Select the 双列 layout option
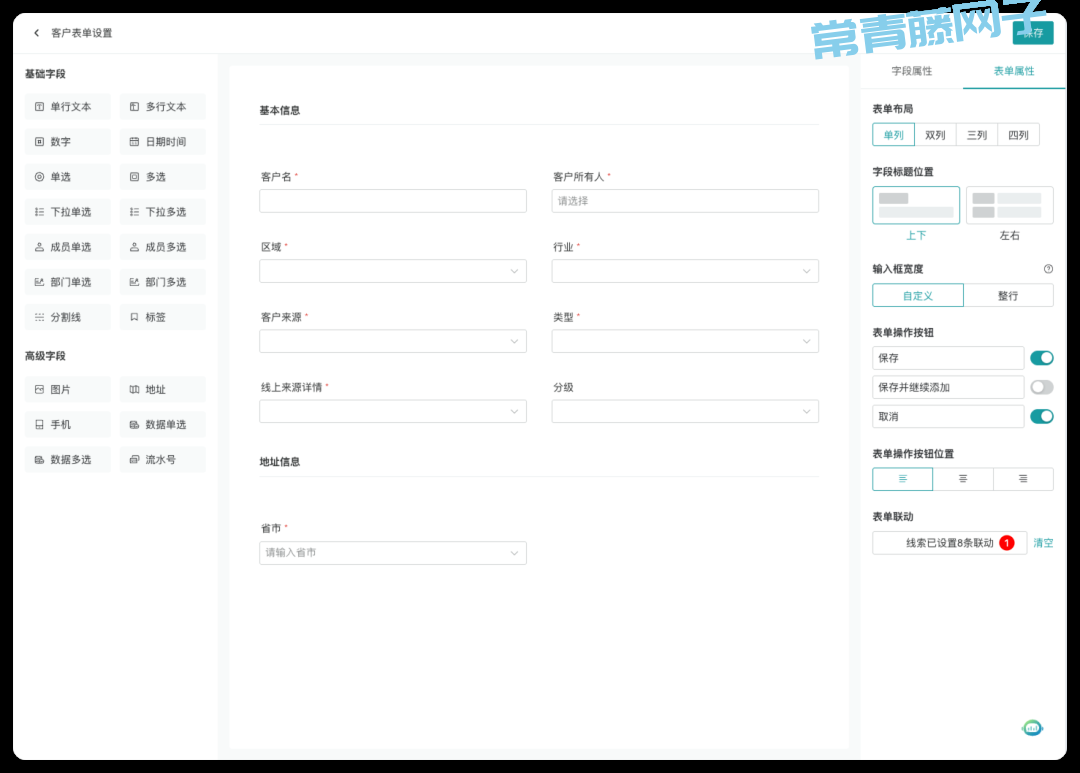The image size is (1080, 773). tap(935, 135)
